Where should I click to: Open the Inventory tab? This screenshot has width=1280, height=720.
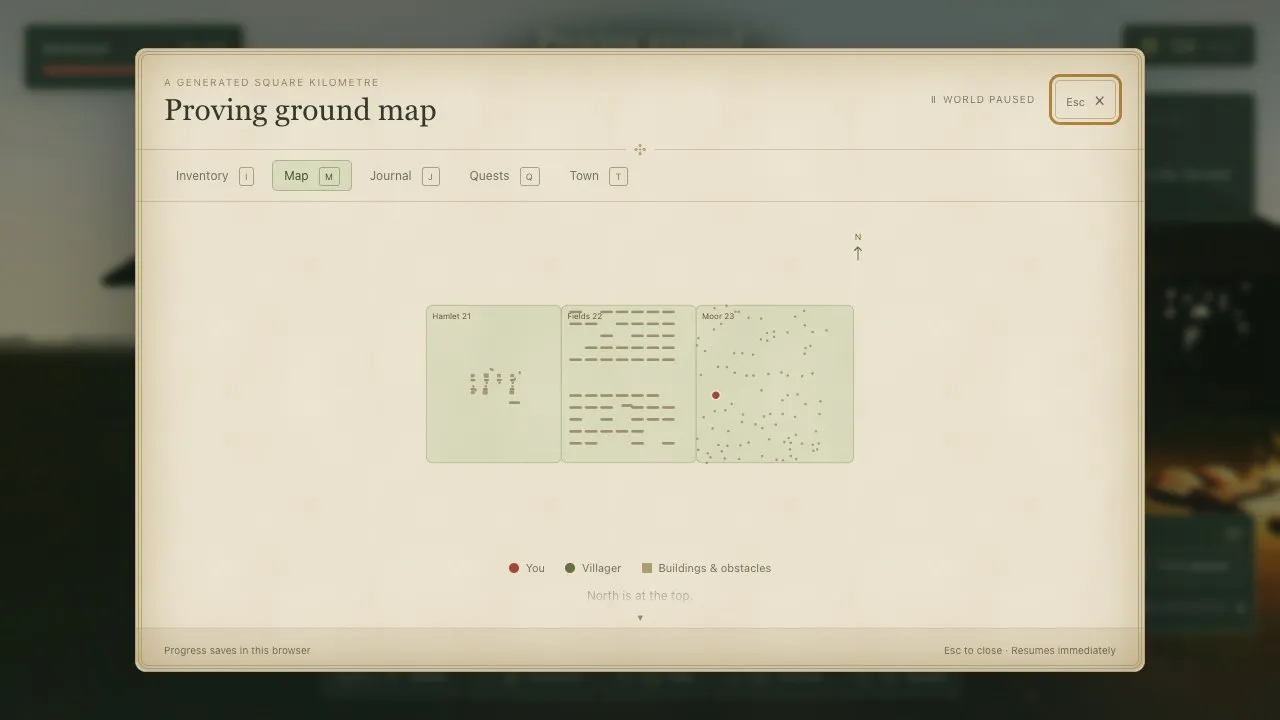click(x=214, y=176)
